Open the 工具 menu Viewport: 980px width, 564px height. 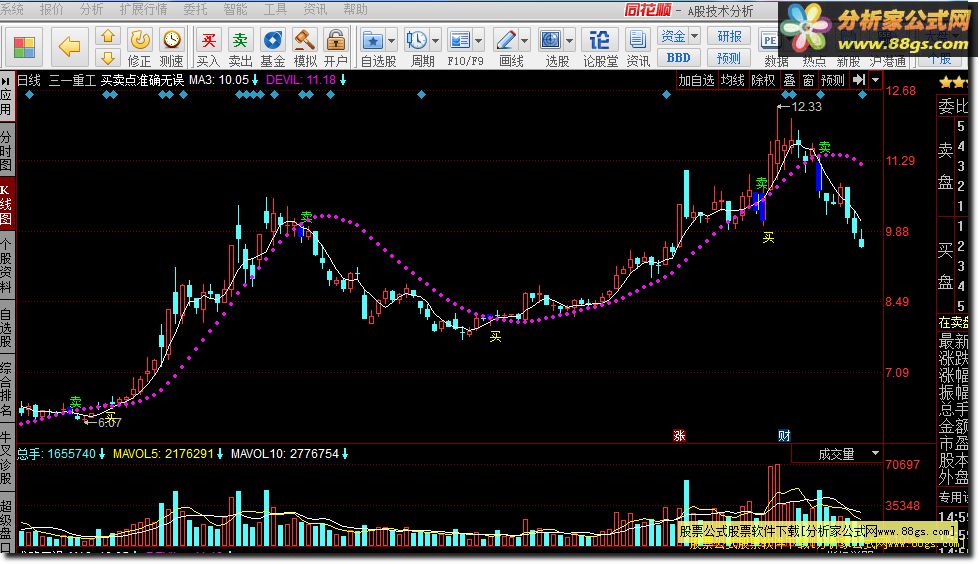[x=275, y=9]
